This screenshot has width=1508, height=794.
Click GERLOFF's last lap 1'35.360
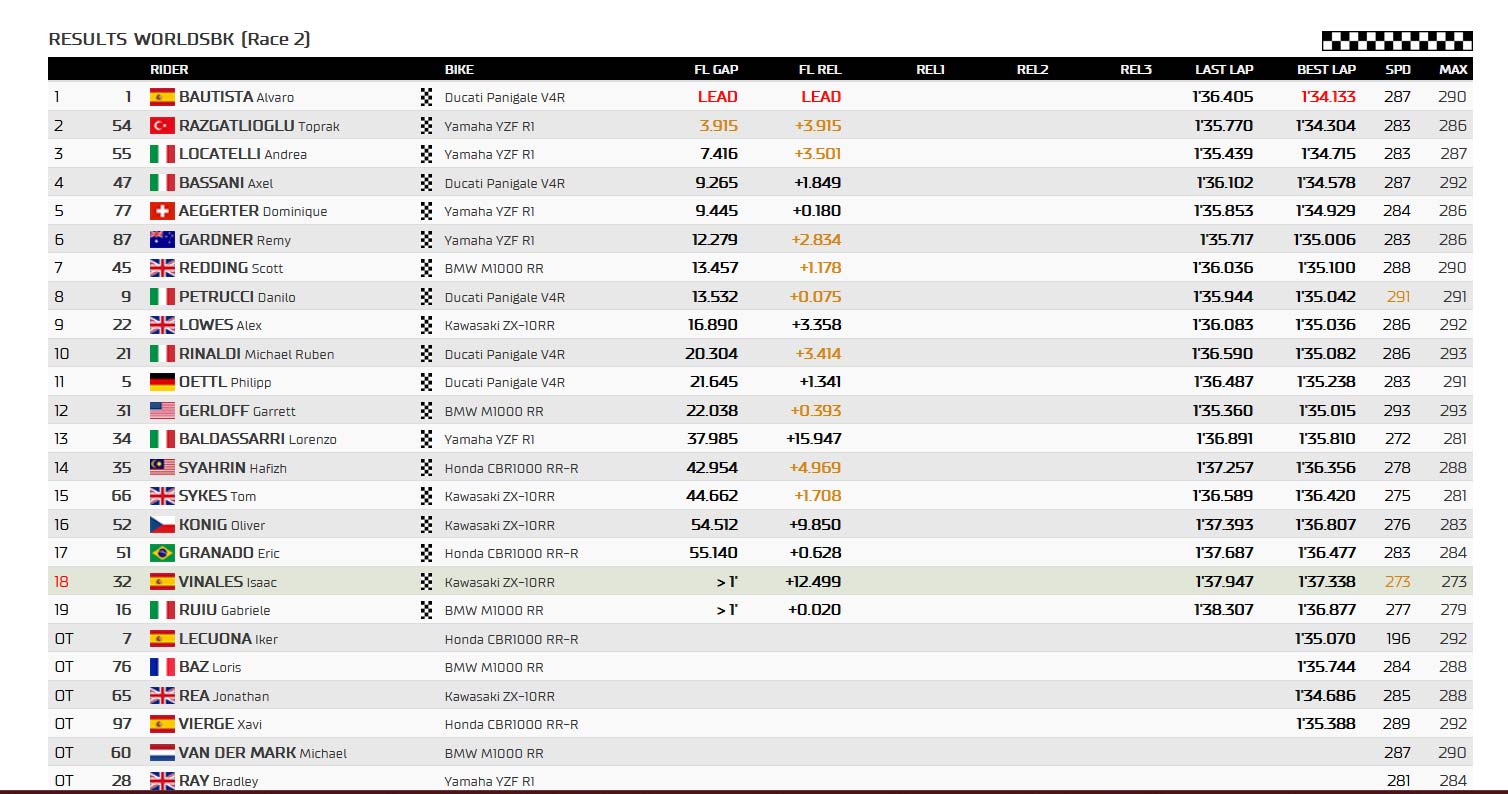pyautogui.click(x=1224, y=411)
